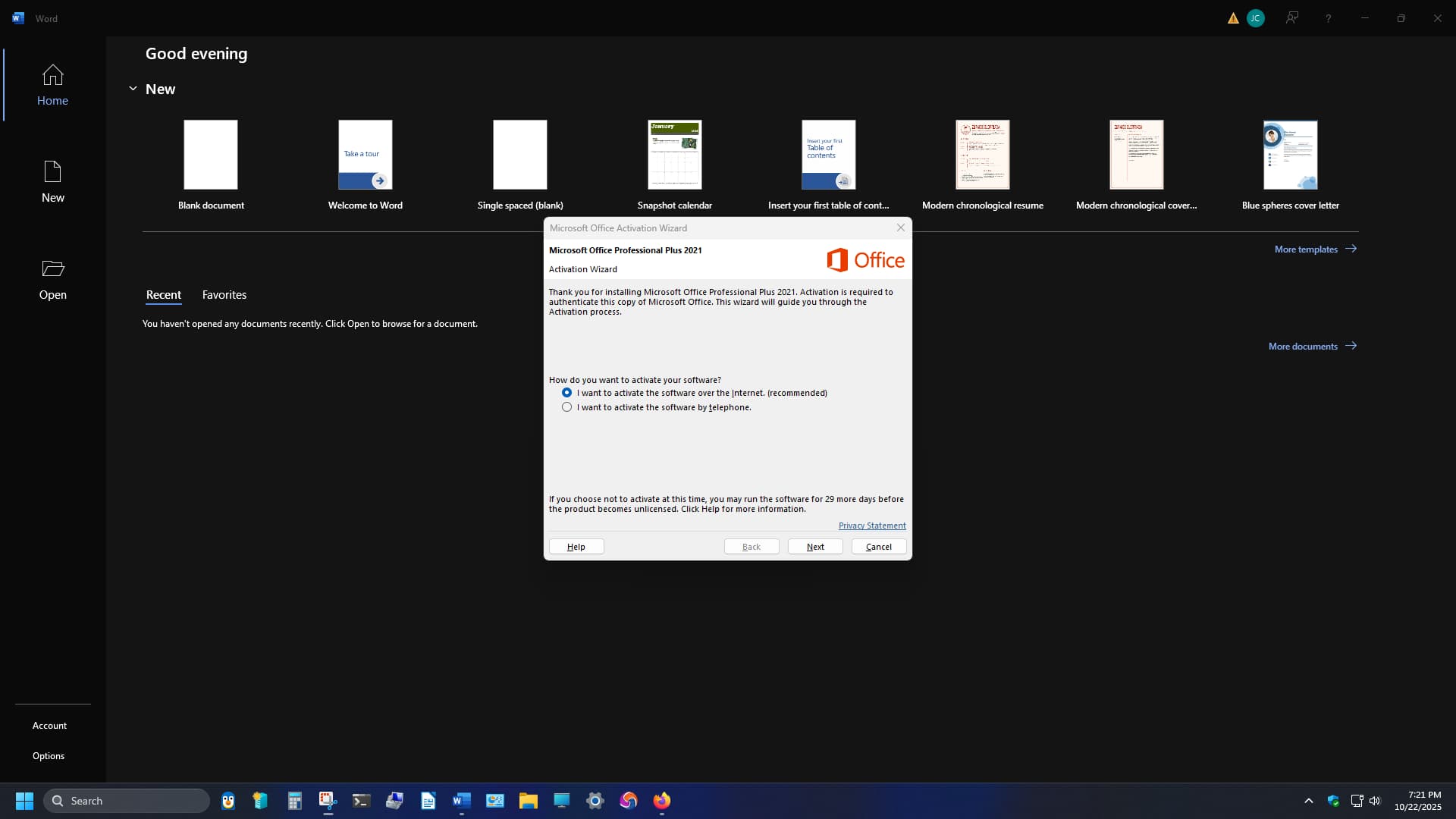
Task: Click the feedback icon in title bar
Action: (1292, 18)
